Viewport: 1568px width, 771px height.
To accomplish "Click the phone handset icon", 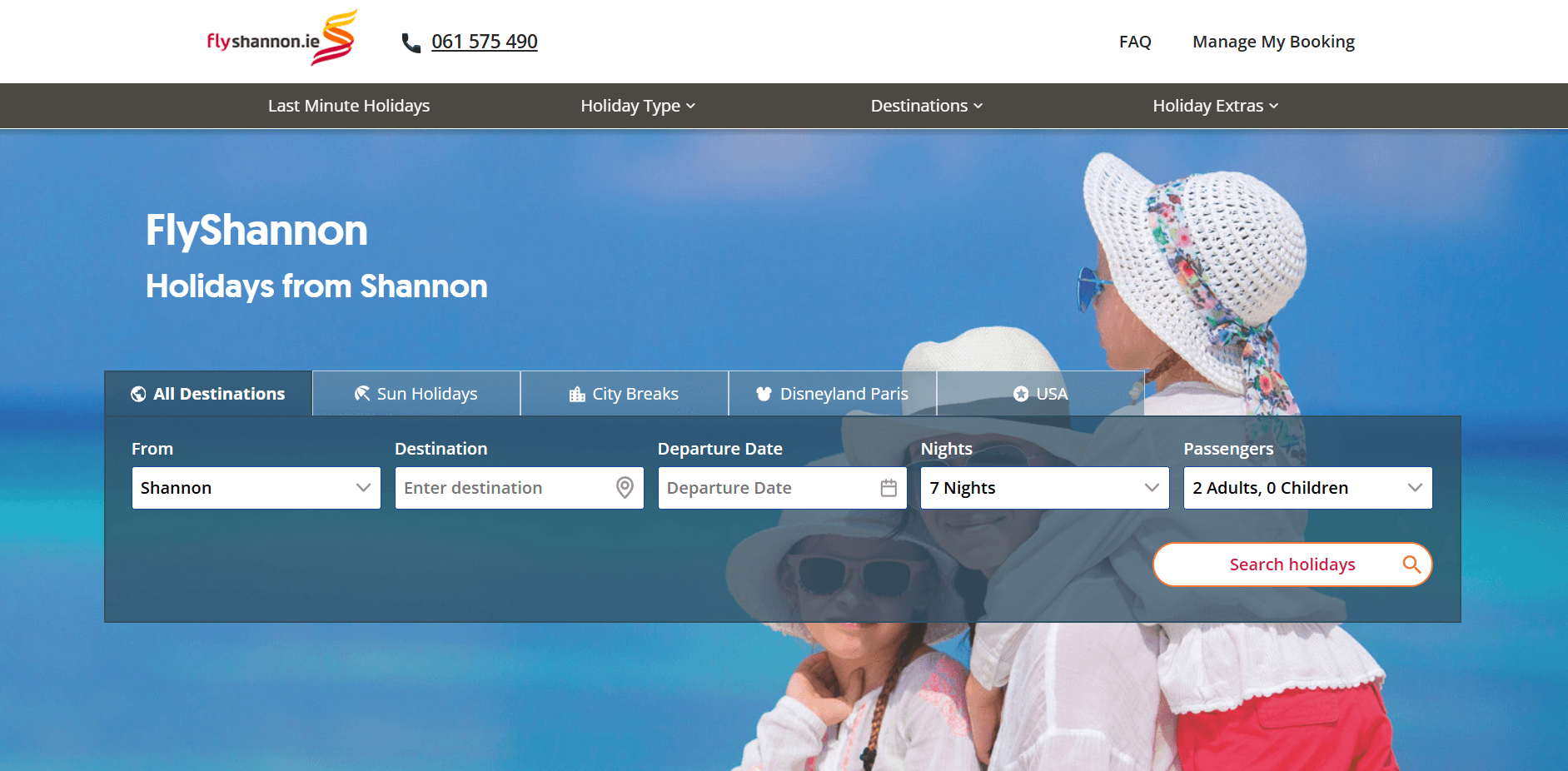I will (411, 42).
